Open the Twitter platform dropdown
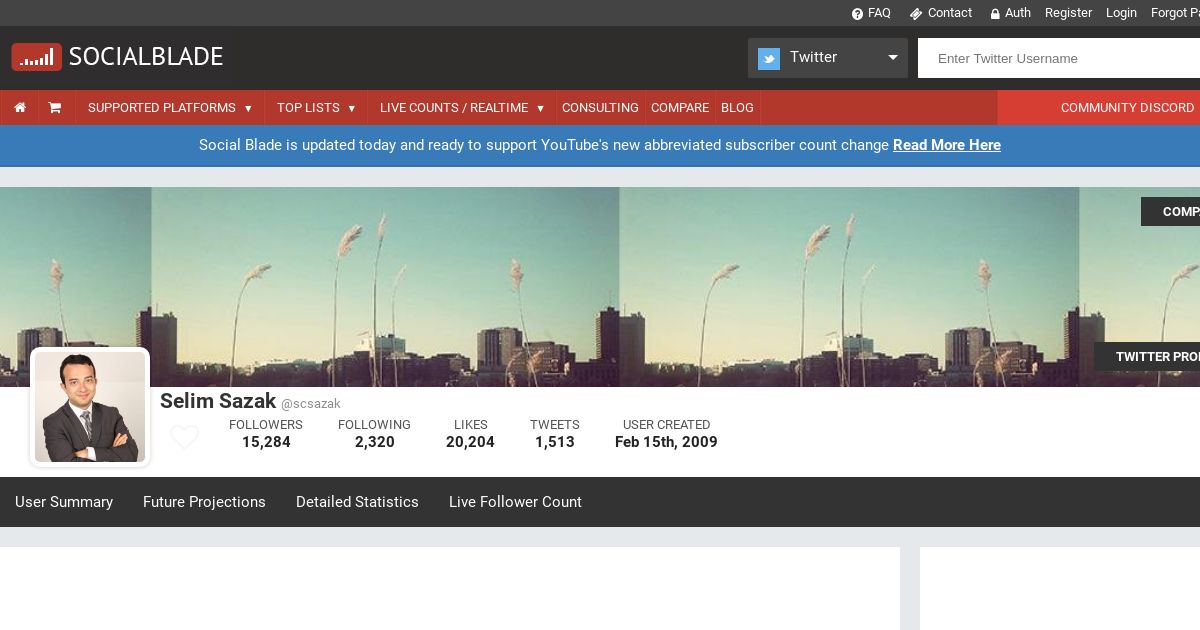The width and height of the screenshot is (1200, 630). [x=828, y=58]
